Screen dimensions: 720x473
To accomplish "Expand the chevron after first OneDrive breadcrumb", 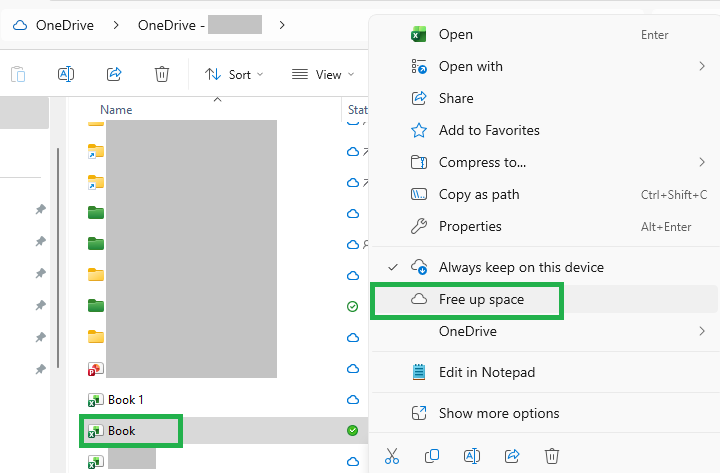I will (116, 25).
